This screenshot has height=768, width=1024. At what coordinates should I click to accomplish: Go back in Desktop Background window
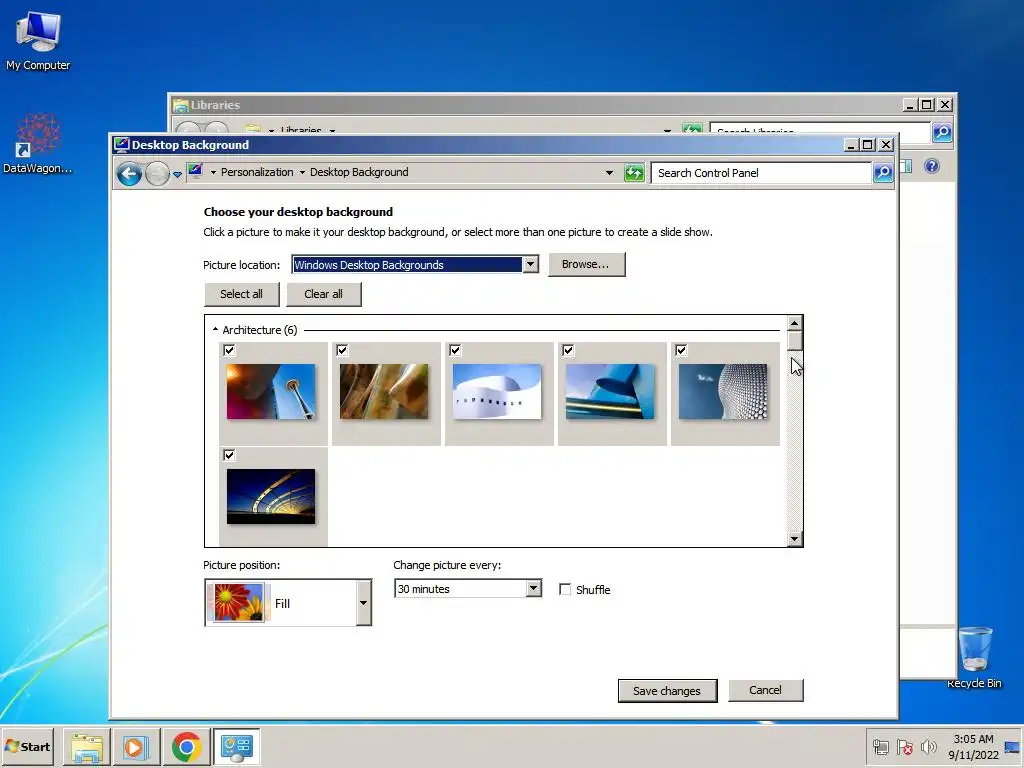(x=129, y=174)
